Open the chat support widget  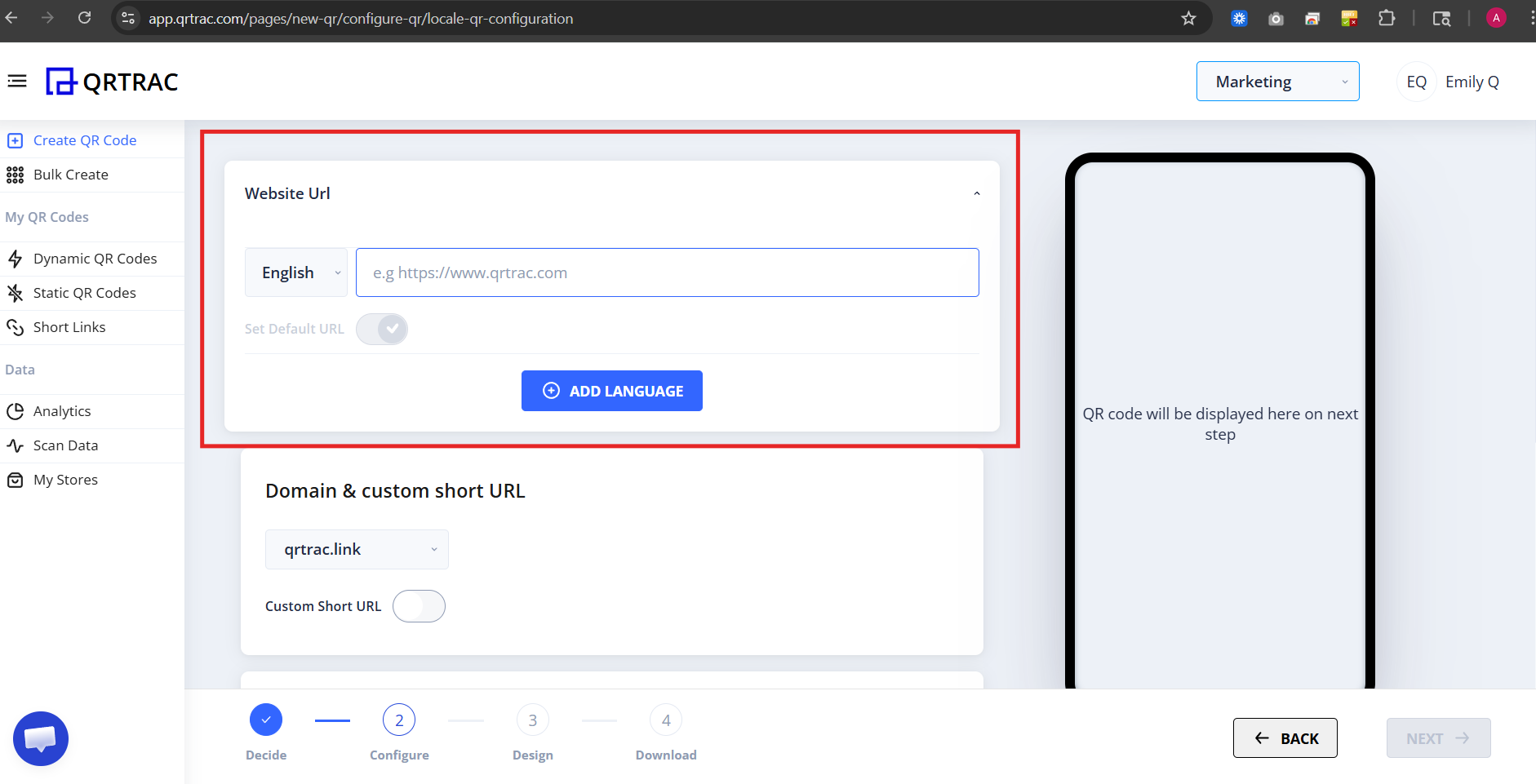coord(40,738)
